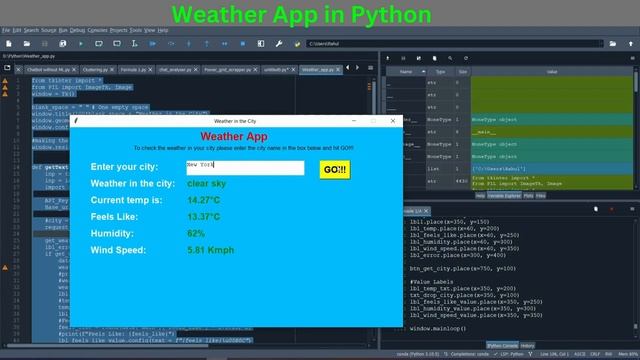Switch to the Plots pane tab
The image size is (640, 360).
[528, 196]
